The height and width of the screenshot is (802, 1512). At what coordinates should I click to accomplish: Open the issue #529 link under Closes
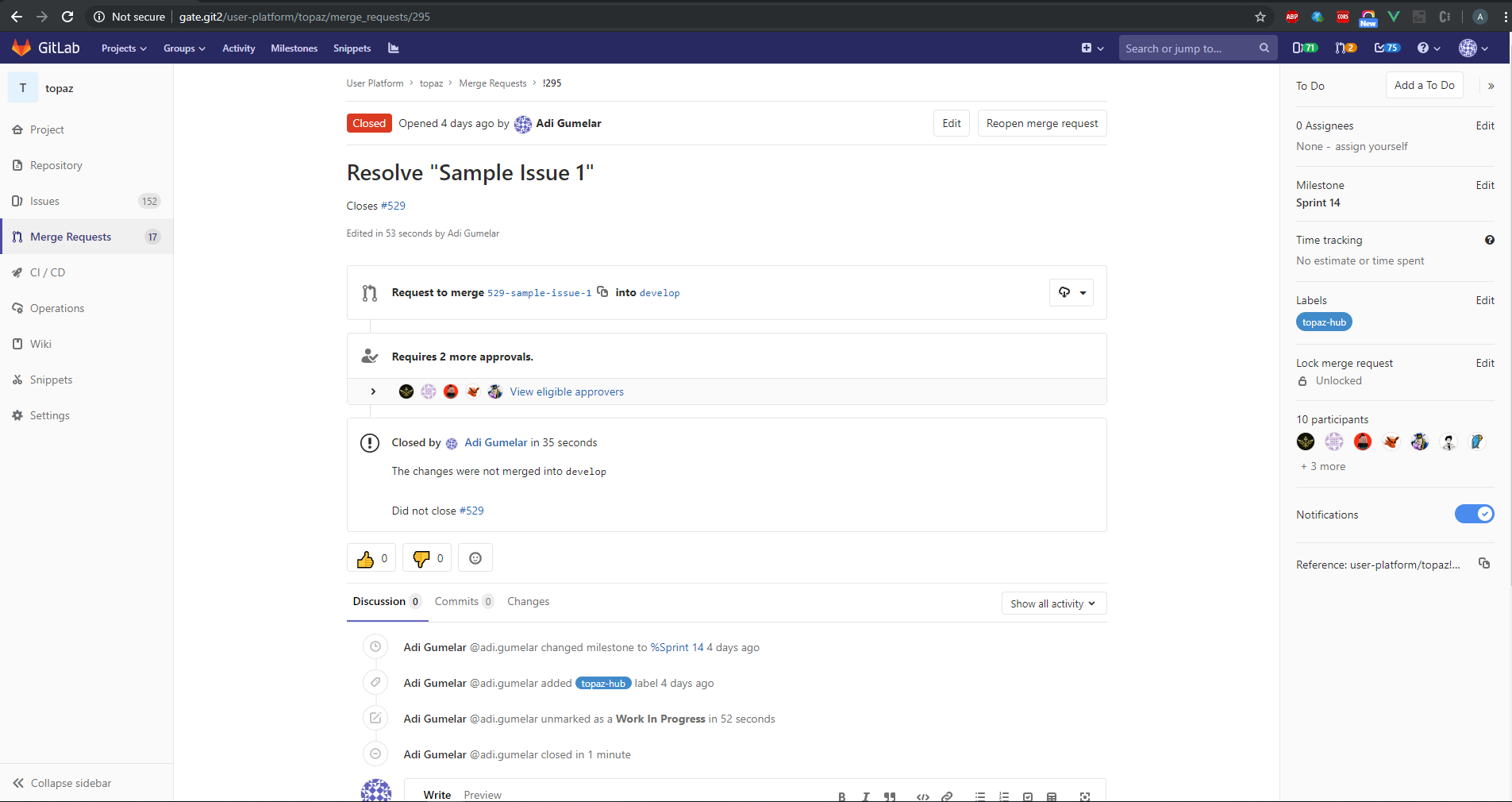tap(393, 206)
